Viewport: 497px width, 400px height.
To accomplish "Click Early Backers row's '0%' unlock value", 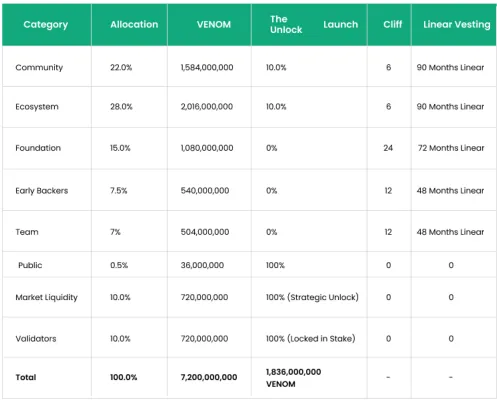I will tap(271, 191).
